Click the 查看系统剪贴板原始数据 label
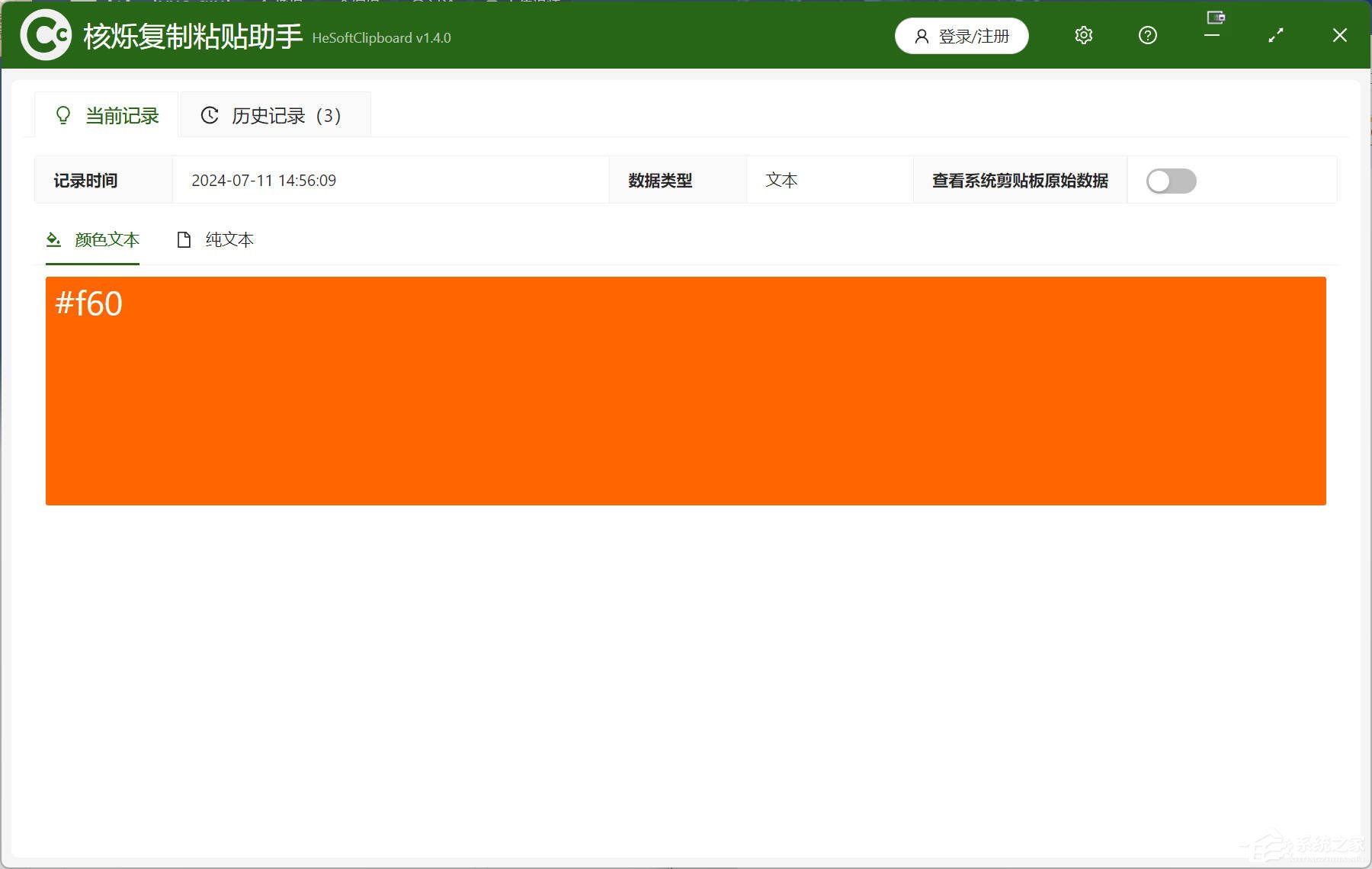This screenshot has width=1372, height=869. tap(1020, 181)
